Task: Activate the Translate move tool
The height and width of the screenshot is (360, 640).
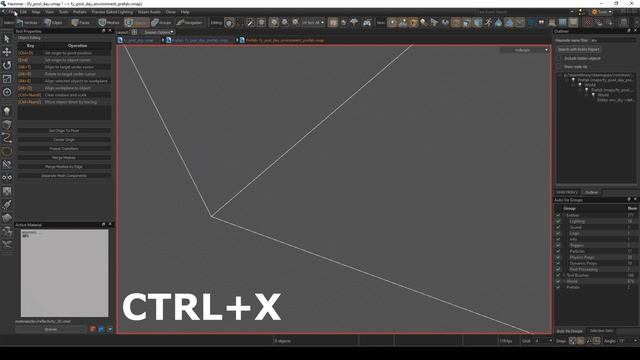Action: pos(7,52)
